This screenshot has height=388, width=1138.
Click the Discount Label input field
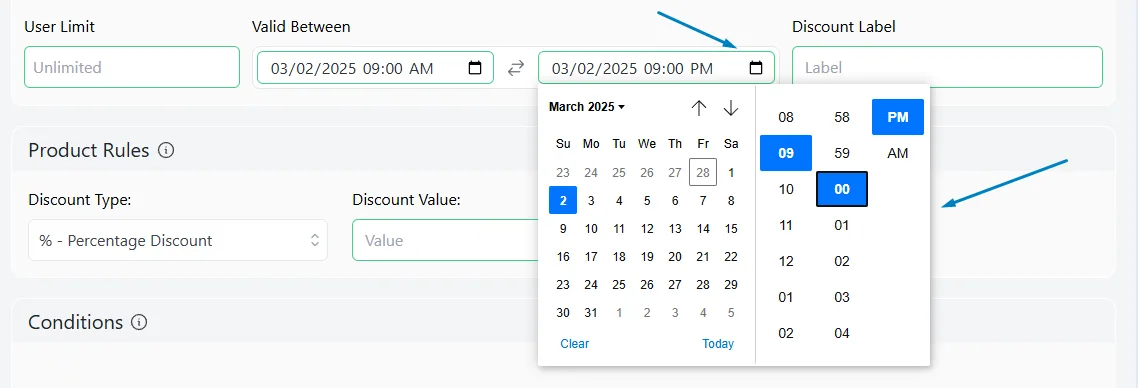point(947,67)
